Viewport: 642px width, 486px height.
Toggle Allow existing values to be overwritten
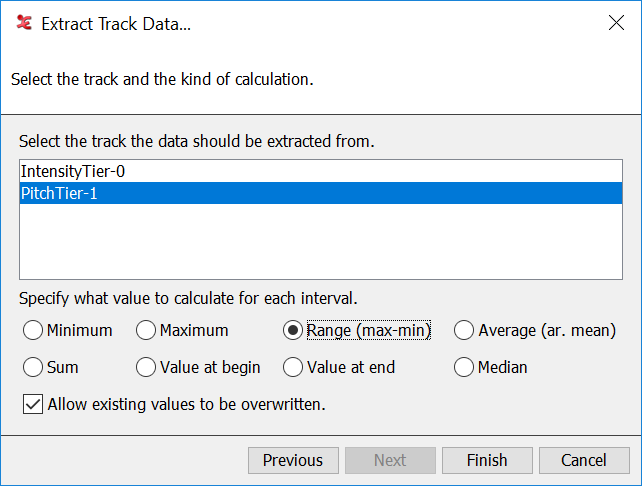(x=33, y=404)
